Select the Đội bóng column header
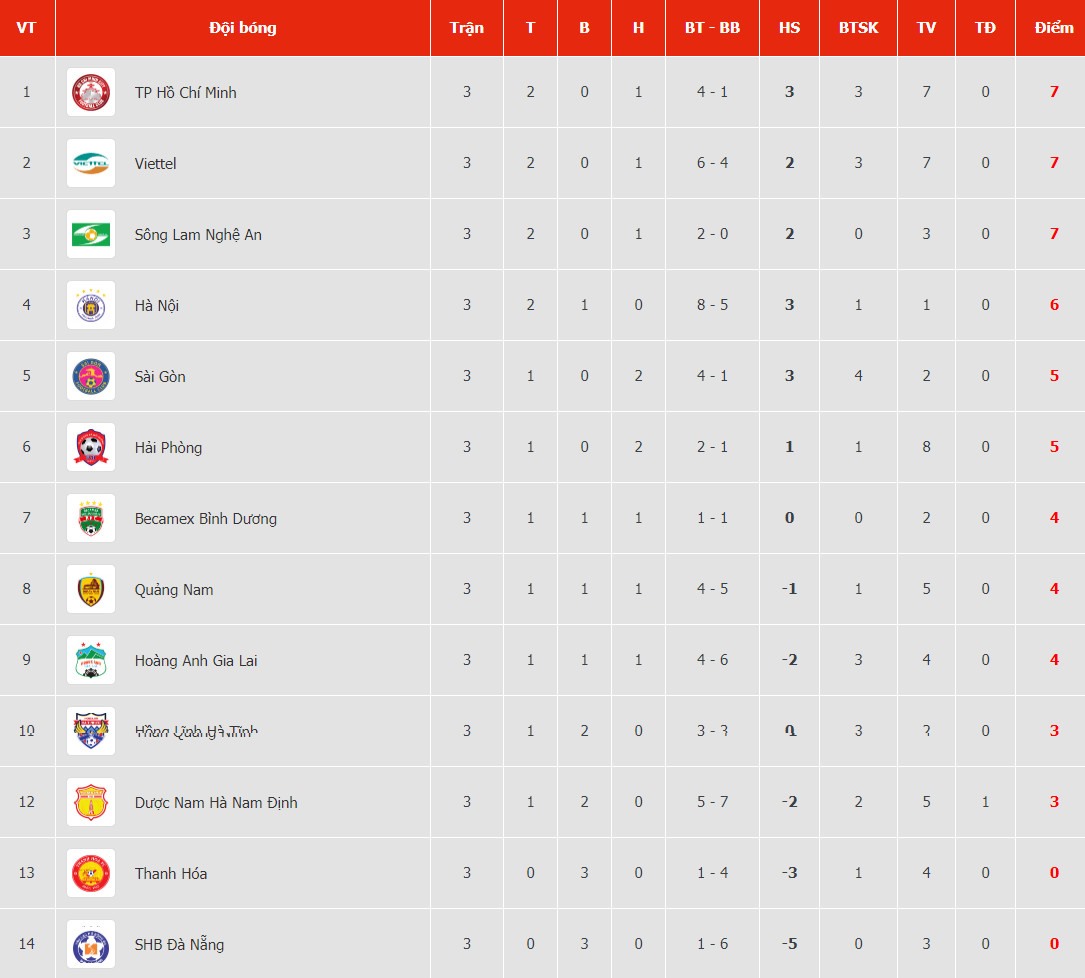The image size is (1085, 978). tap(243, 28)
